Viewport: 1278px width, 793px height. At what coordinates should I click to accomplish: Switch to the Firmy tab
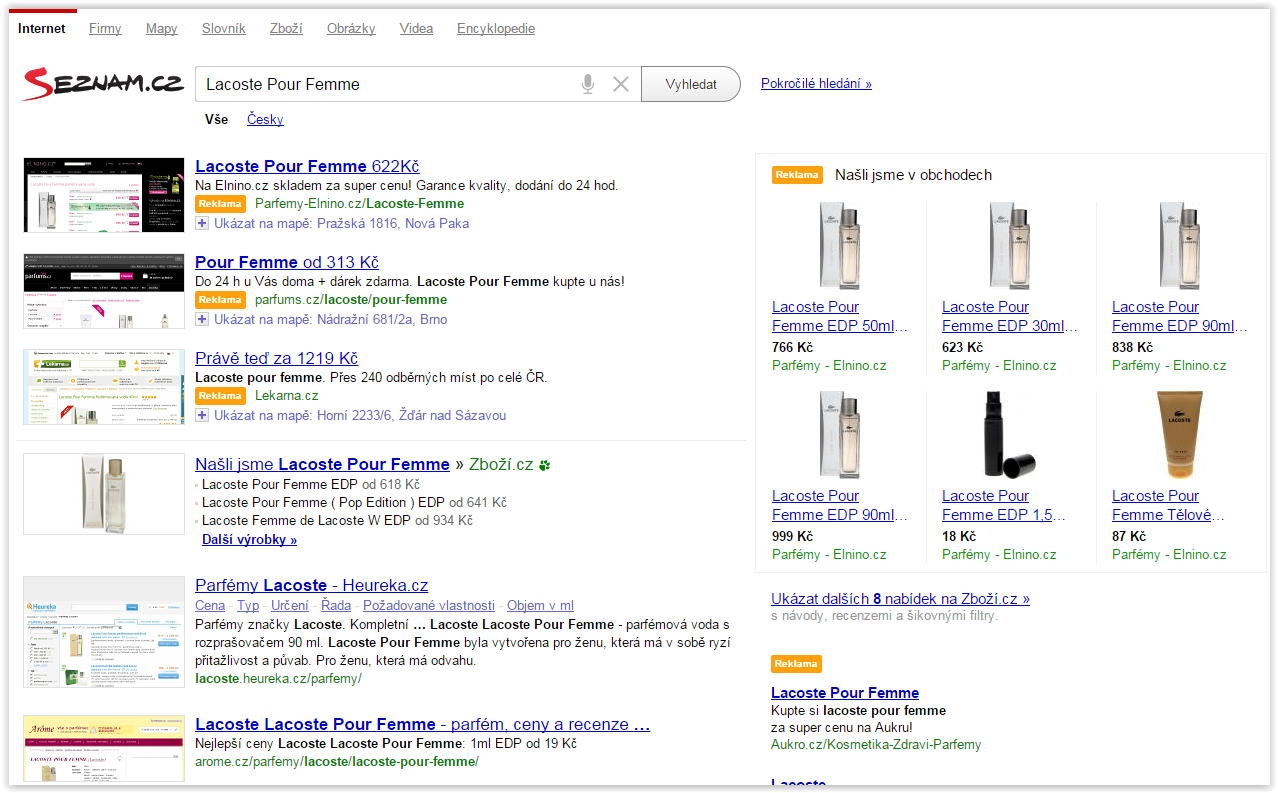click(105, 29)
